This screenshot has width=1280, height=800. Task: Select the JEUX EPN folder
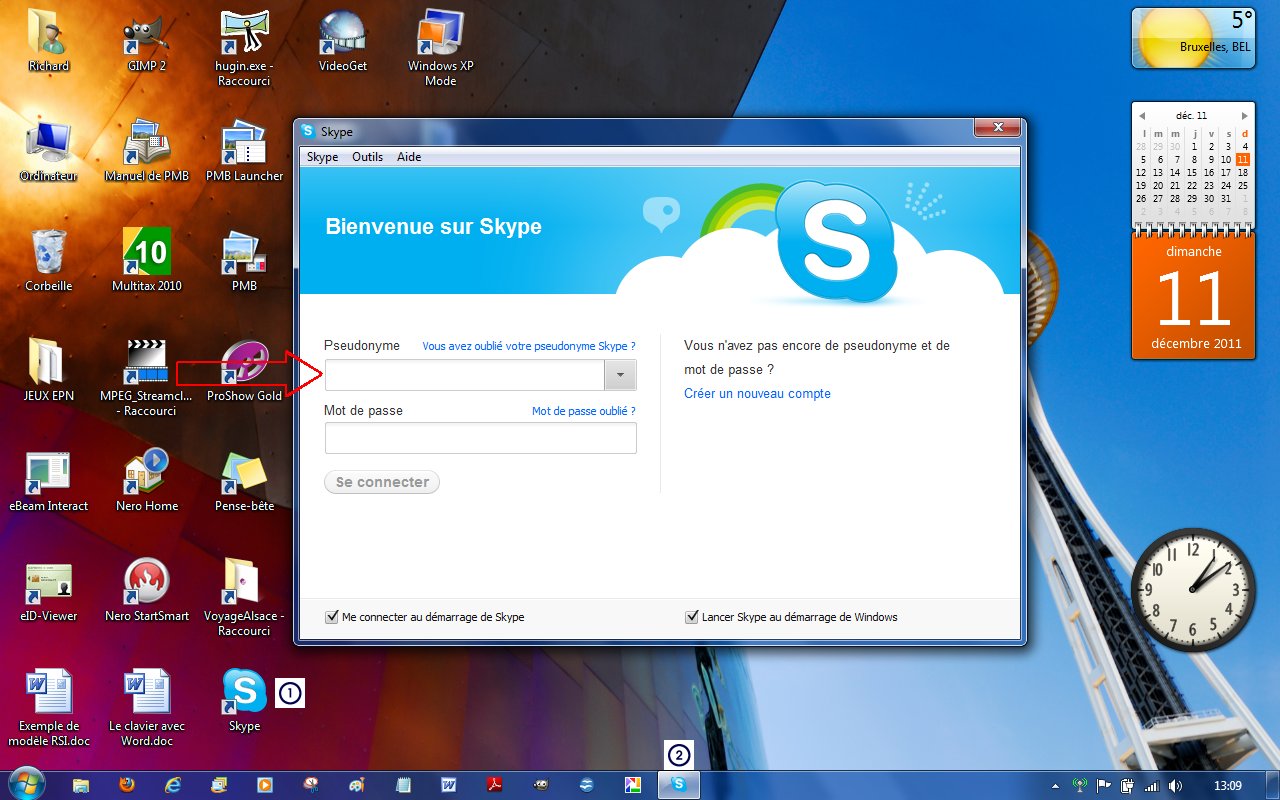click(49, 372)
